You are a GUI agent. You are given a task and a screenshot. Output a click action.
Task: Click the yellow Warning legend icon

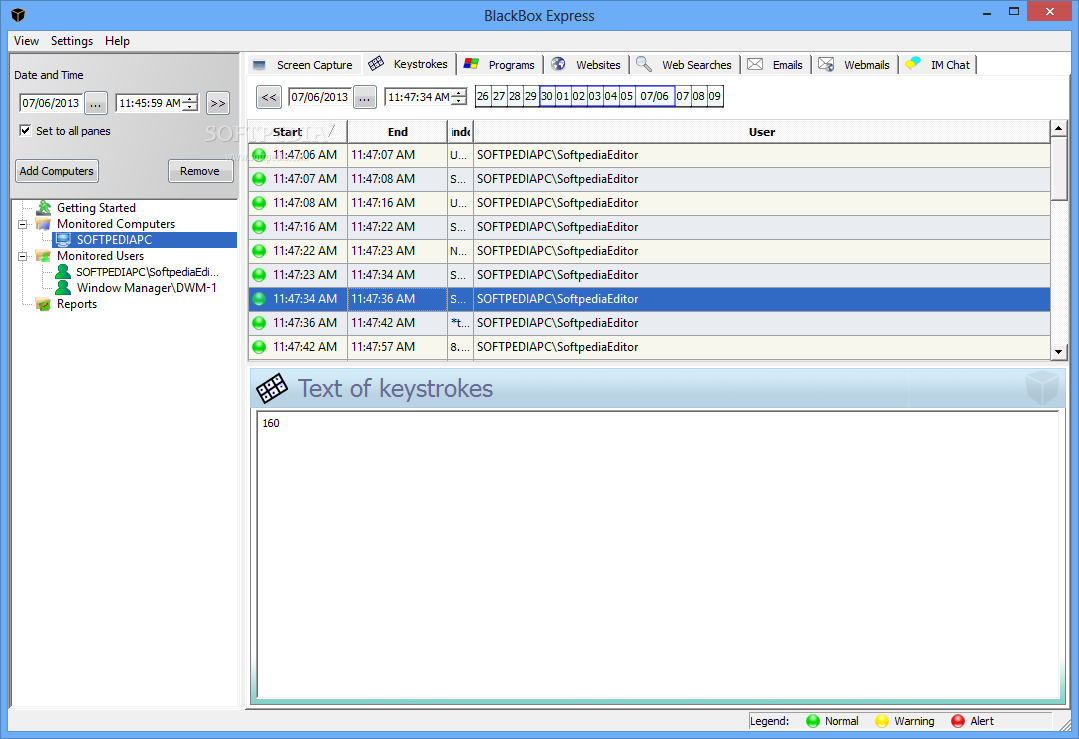(x=882, y=721)
